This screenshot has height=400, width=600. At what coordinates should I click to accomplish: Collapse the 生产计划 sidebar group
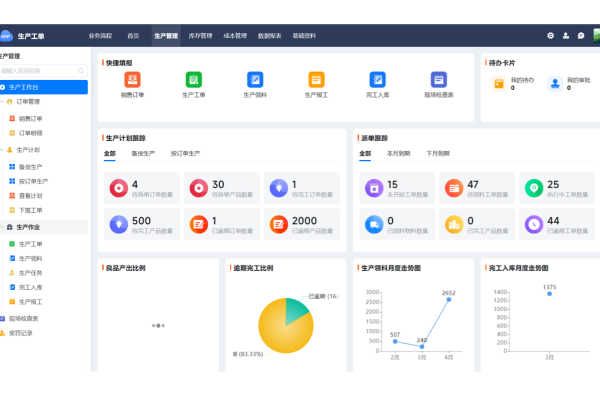click(x=2, y=150)
